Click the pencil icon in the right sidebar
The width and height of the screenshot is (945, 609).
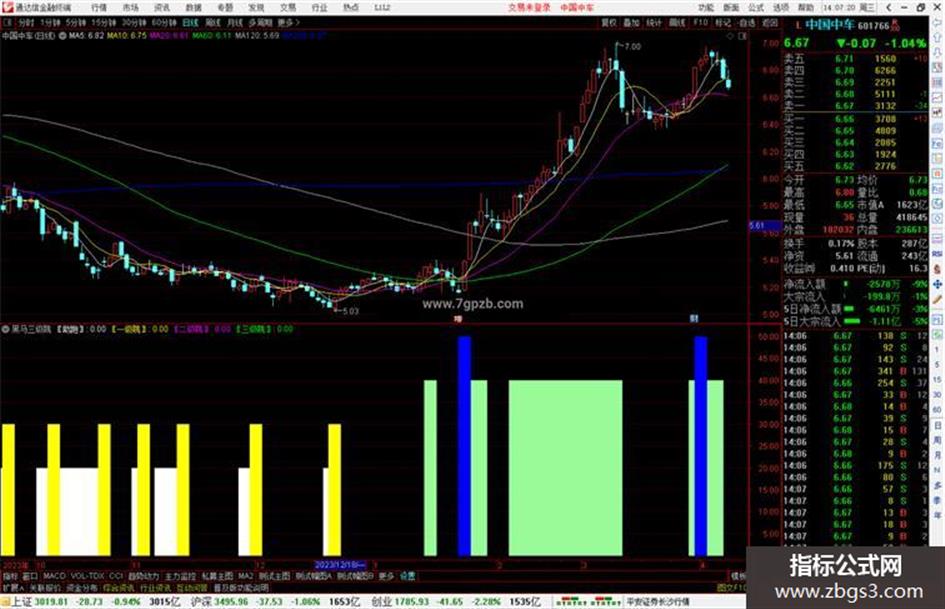pyautogui.click(x=937, y=300)
